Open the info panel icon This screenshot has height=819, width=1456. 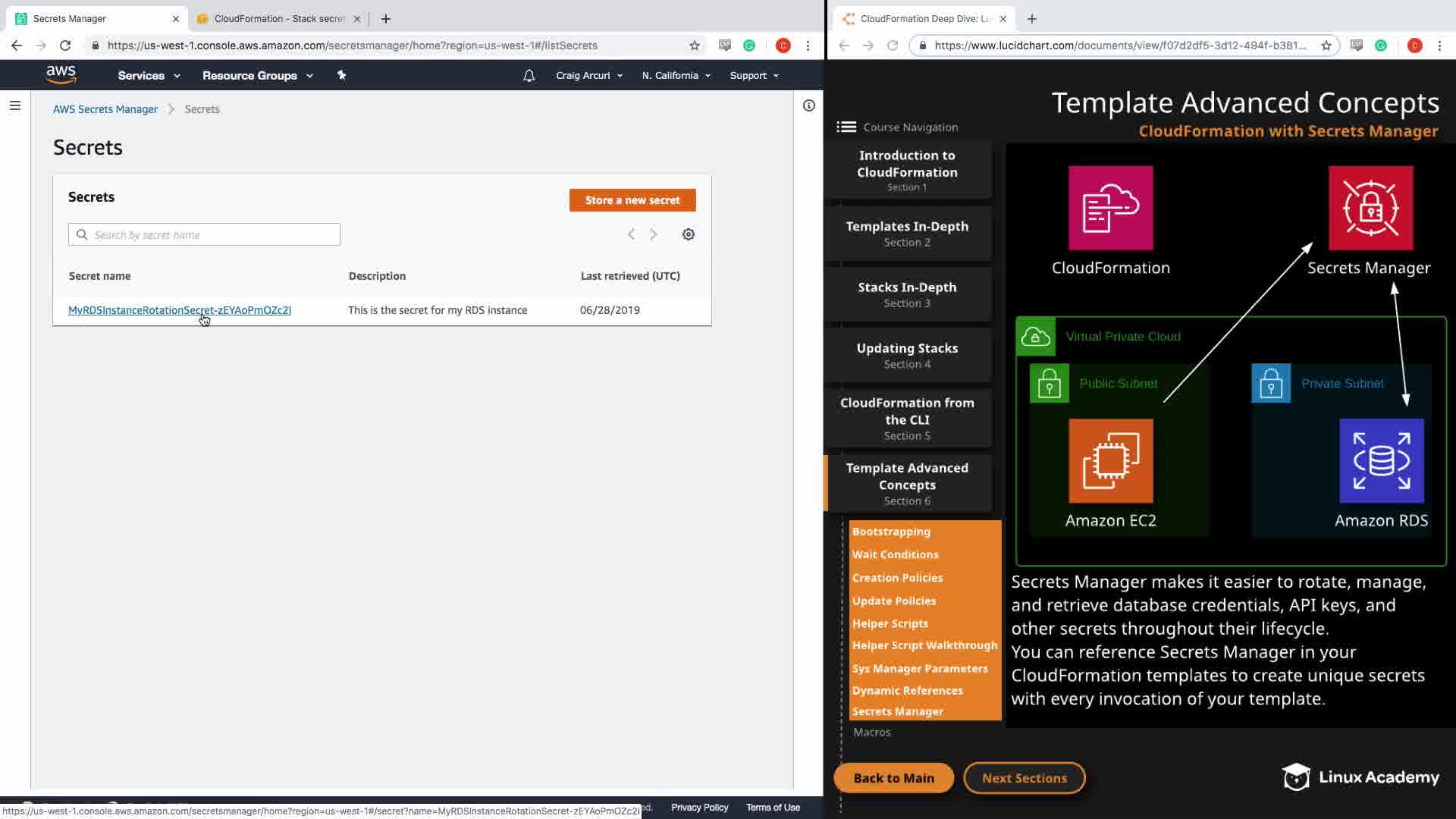tap(808, 105)
